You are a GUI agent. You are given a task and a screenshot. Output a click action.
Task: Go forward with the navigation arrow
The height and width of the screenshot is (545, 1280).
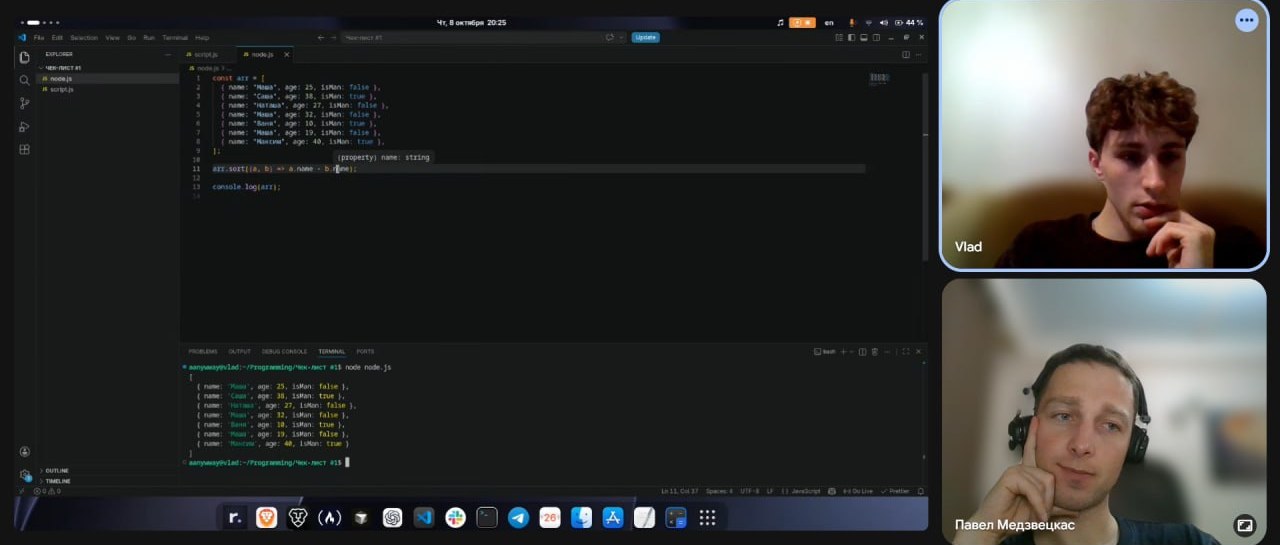click(x=332, y=37)
